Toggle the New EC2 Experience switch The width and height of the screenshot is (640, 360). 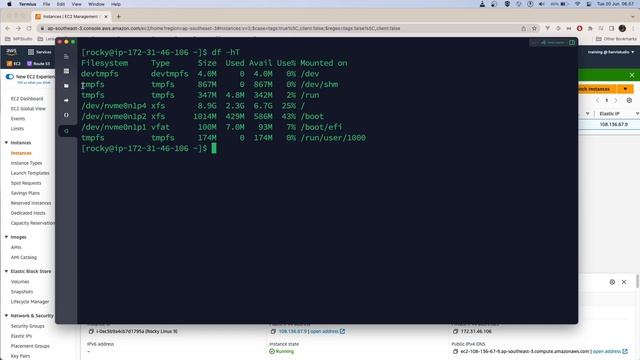[x=10, y=77]
